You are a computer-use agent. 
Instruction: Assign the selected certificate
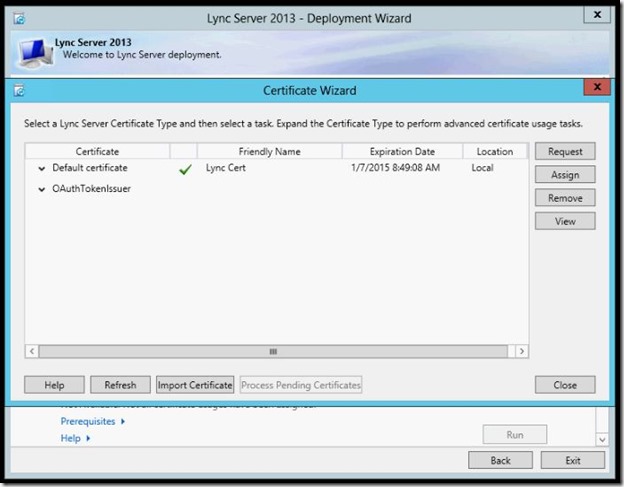565,174
